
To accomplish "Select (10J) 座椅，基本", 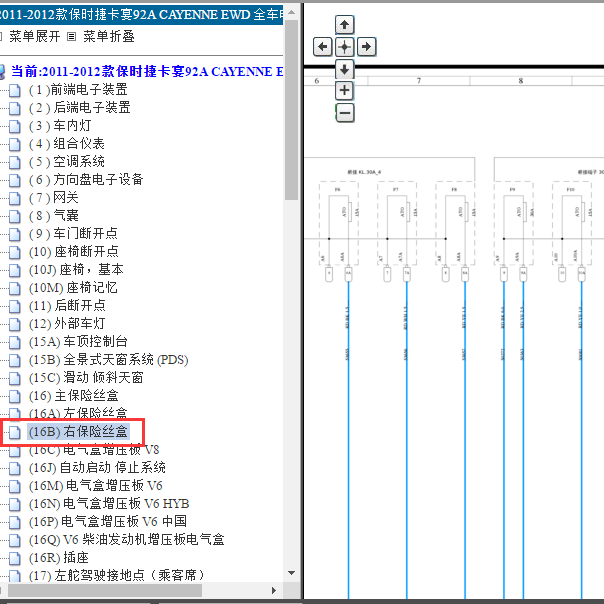I will tap(76, 270).
